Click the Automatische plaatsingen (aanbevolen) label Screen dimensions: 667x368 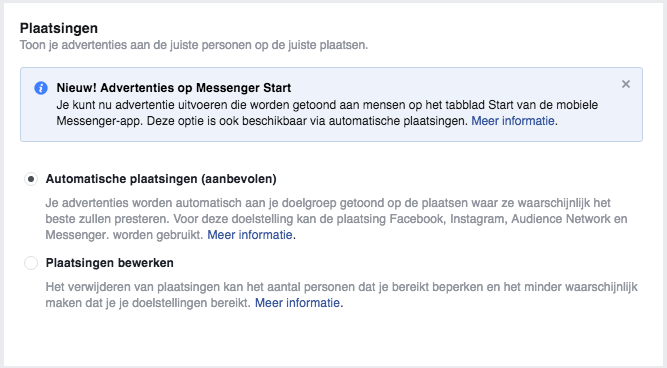click(x=161, y=179)
